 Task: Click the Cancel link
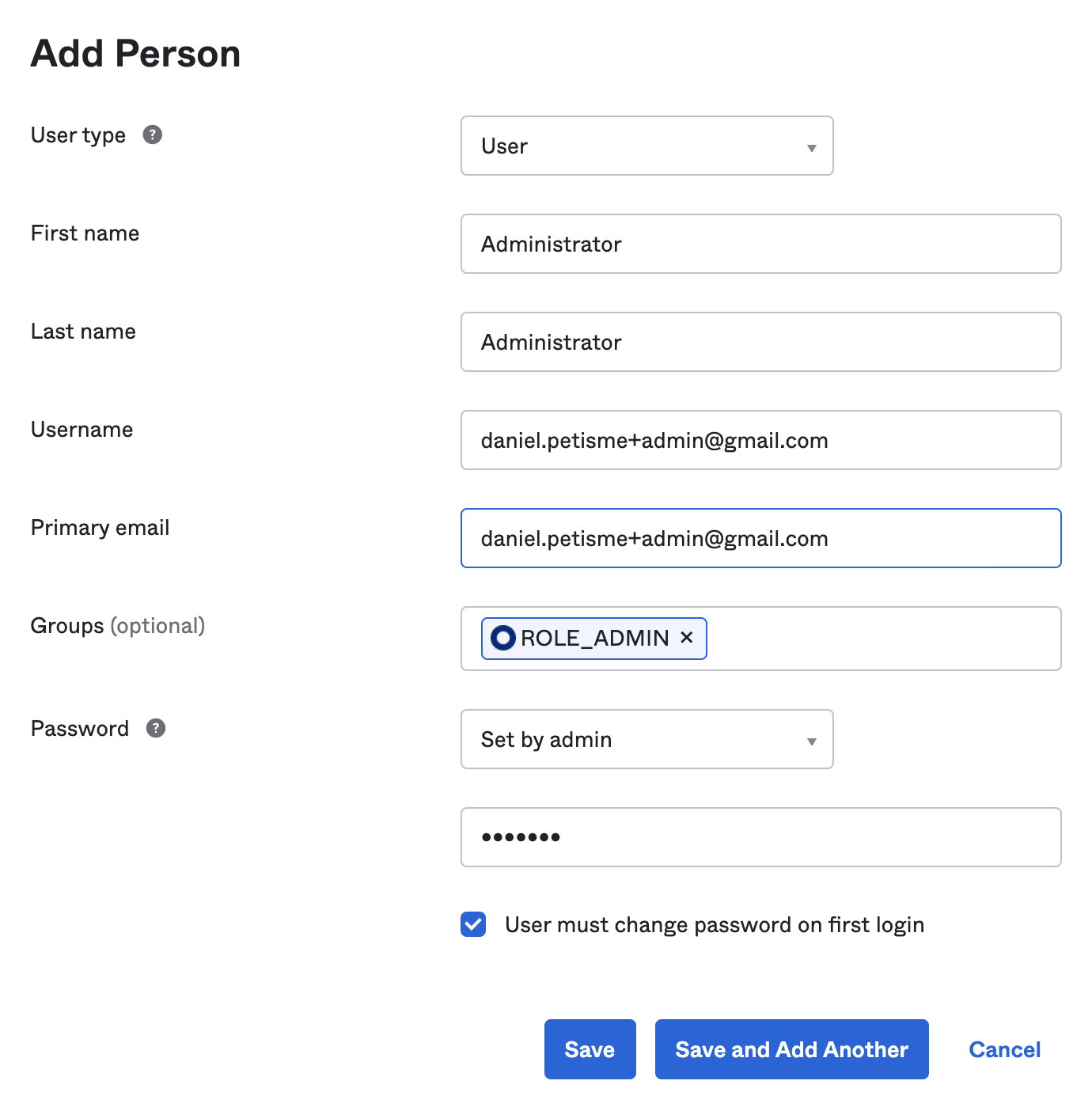coord(1004,1049)
